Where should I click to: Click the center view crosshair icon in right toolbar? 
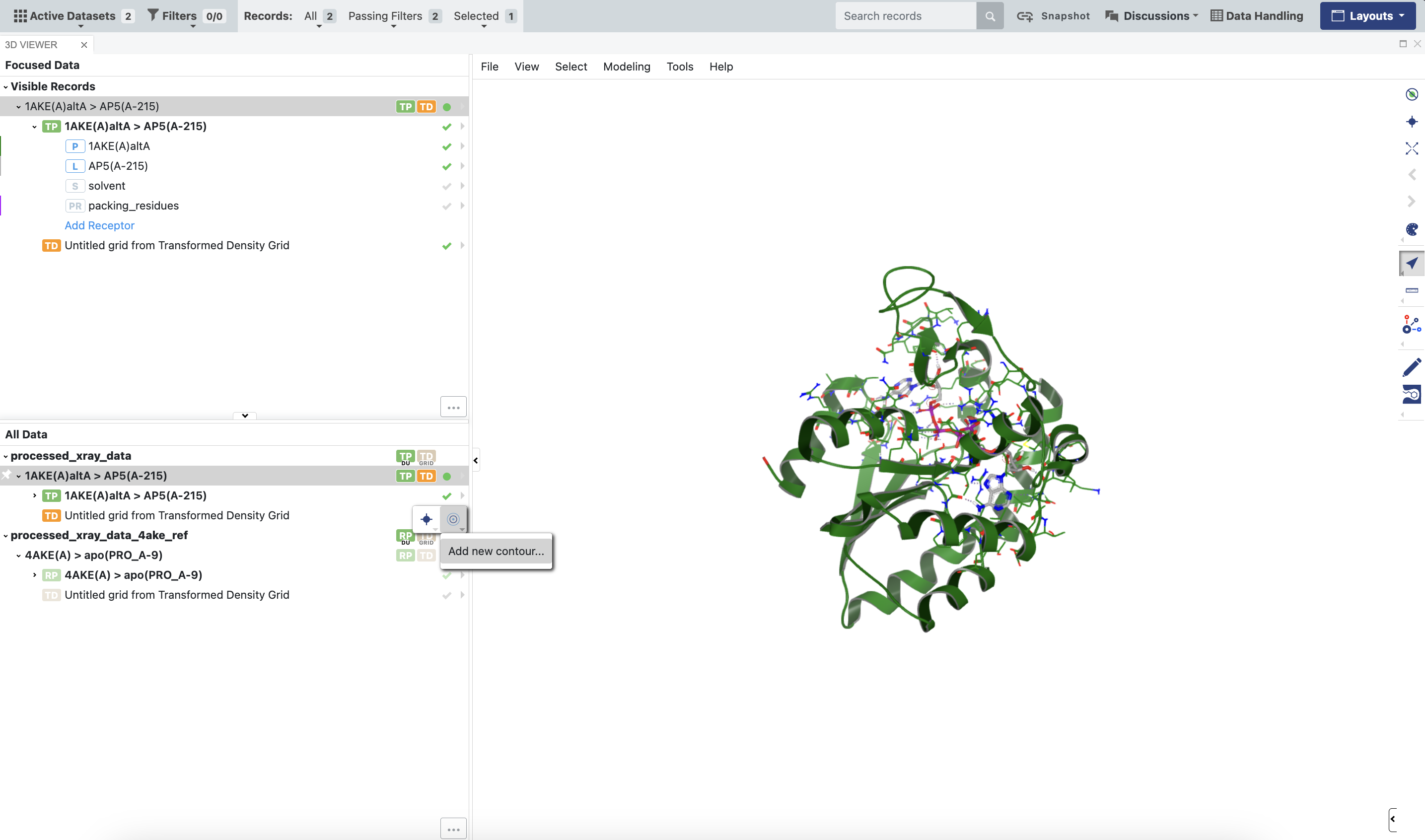tap(1412, 122)
